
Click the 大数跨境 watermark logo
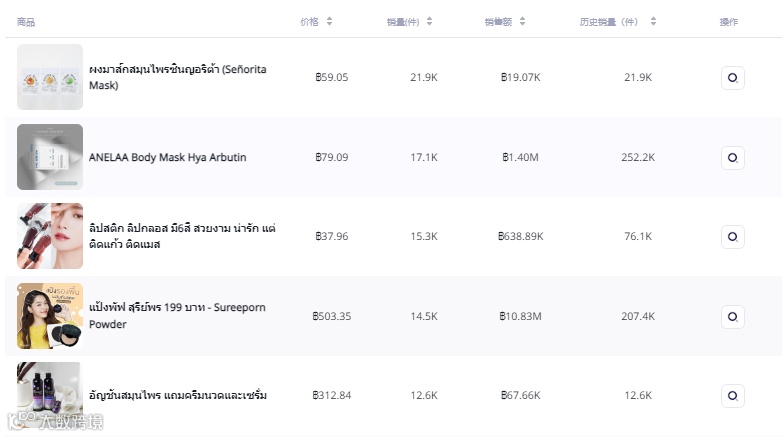[x=55, y=422]
